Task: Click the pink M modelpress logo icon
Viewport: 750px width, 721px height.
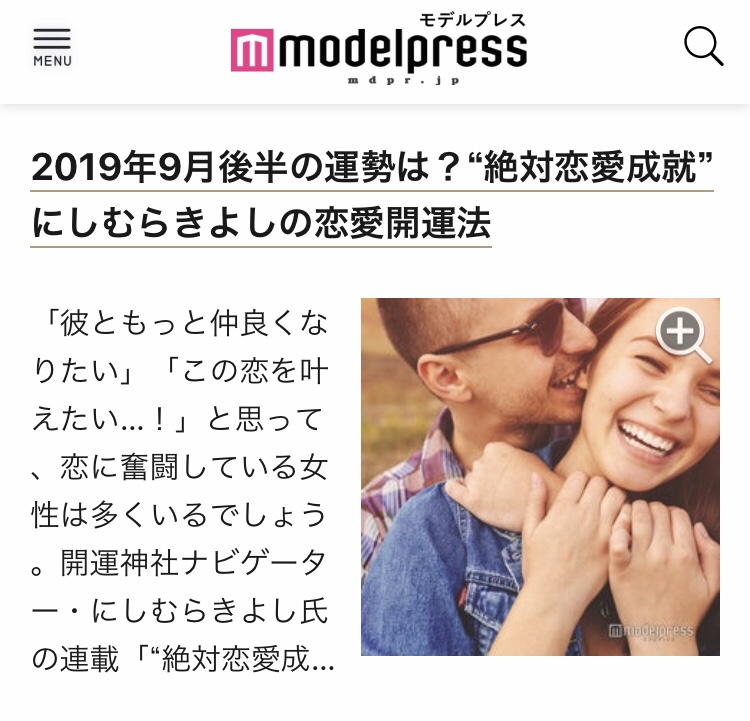Action: [252, 50]
